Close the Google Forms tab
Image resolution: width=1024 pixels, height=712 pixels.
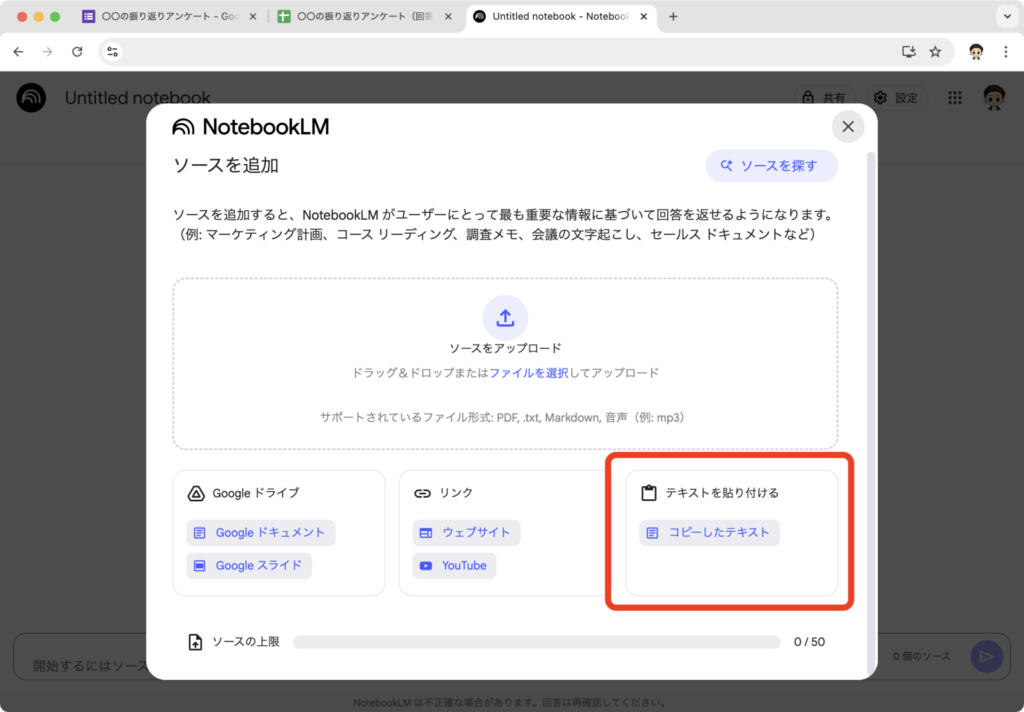coord(253,16)
